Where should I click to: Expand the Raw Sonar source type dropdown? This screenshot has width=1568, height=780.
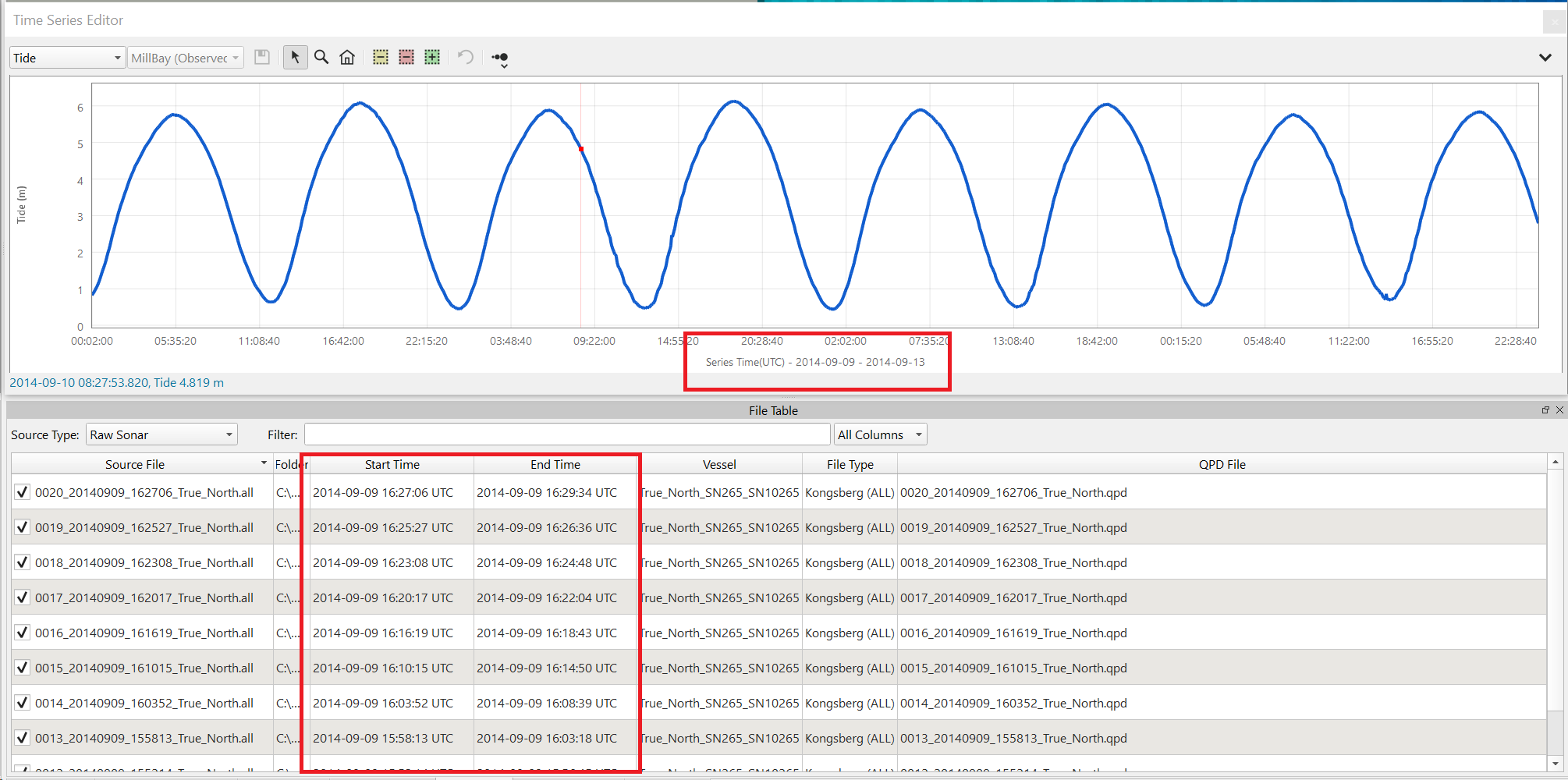[161, 434]
